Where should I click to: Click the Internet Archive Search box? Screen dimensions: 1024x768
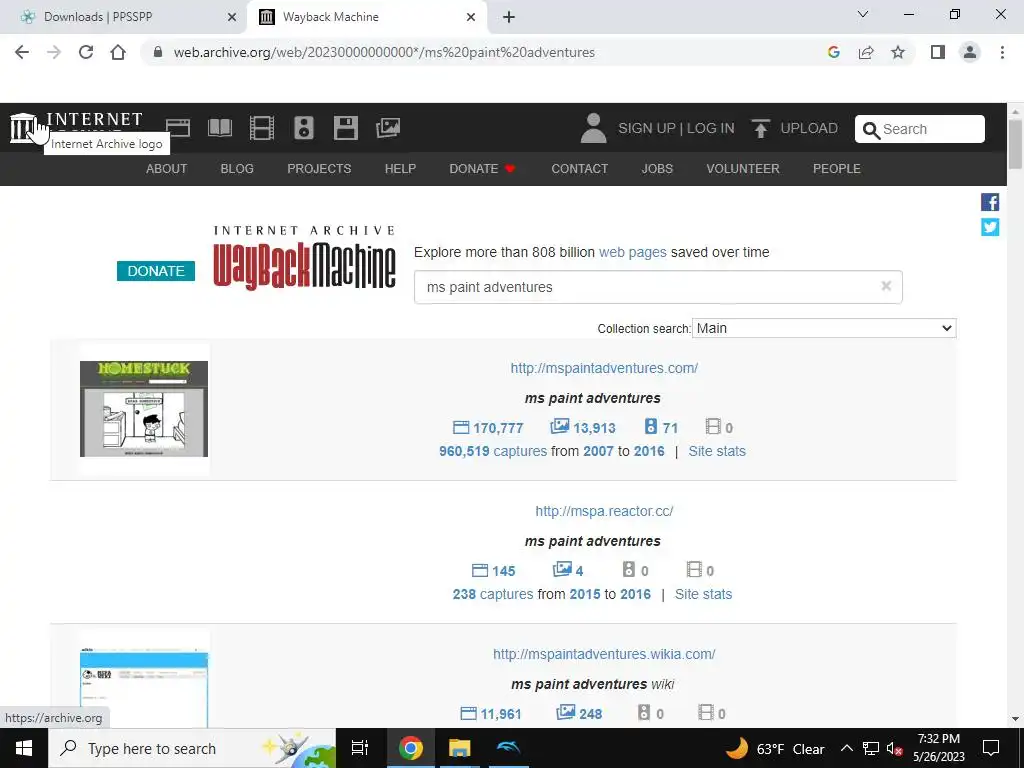point(920,129)
